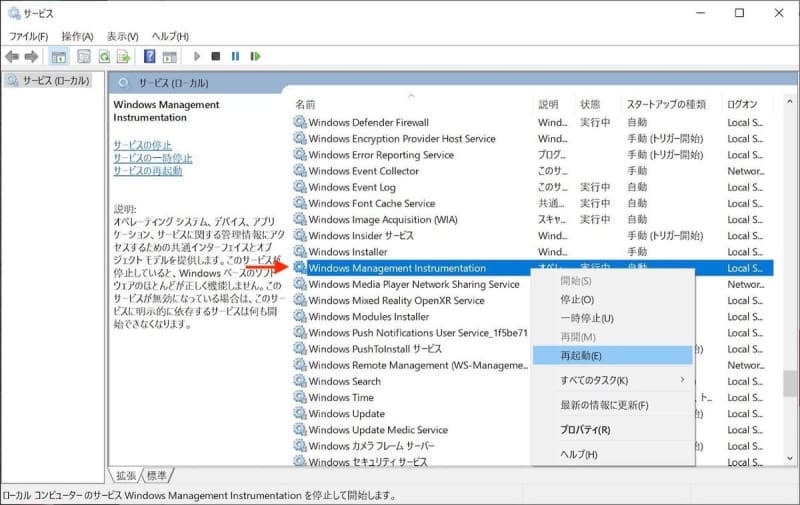Click the gear icon beside Windows Modules Installer
The height and width of the screenshot is (505, 800).
300,316
